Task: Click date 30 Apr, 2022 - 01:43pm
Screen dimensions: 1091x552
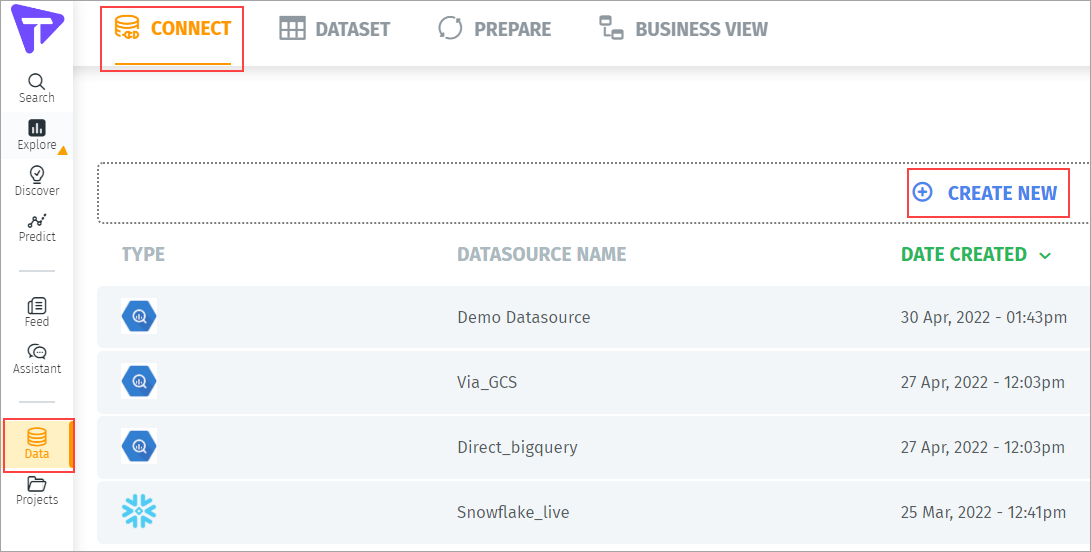Action: tap(984, 317)
